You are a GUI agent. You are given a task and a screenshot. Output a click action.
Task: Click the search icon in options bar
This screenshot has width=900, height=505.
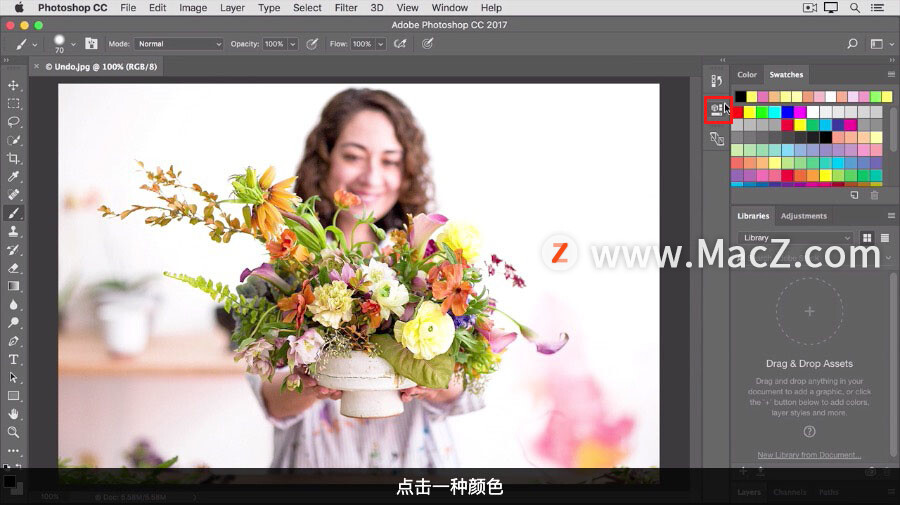coord(852,44)
